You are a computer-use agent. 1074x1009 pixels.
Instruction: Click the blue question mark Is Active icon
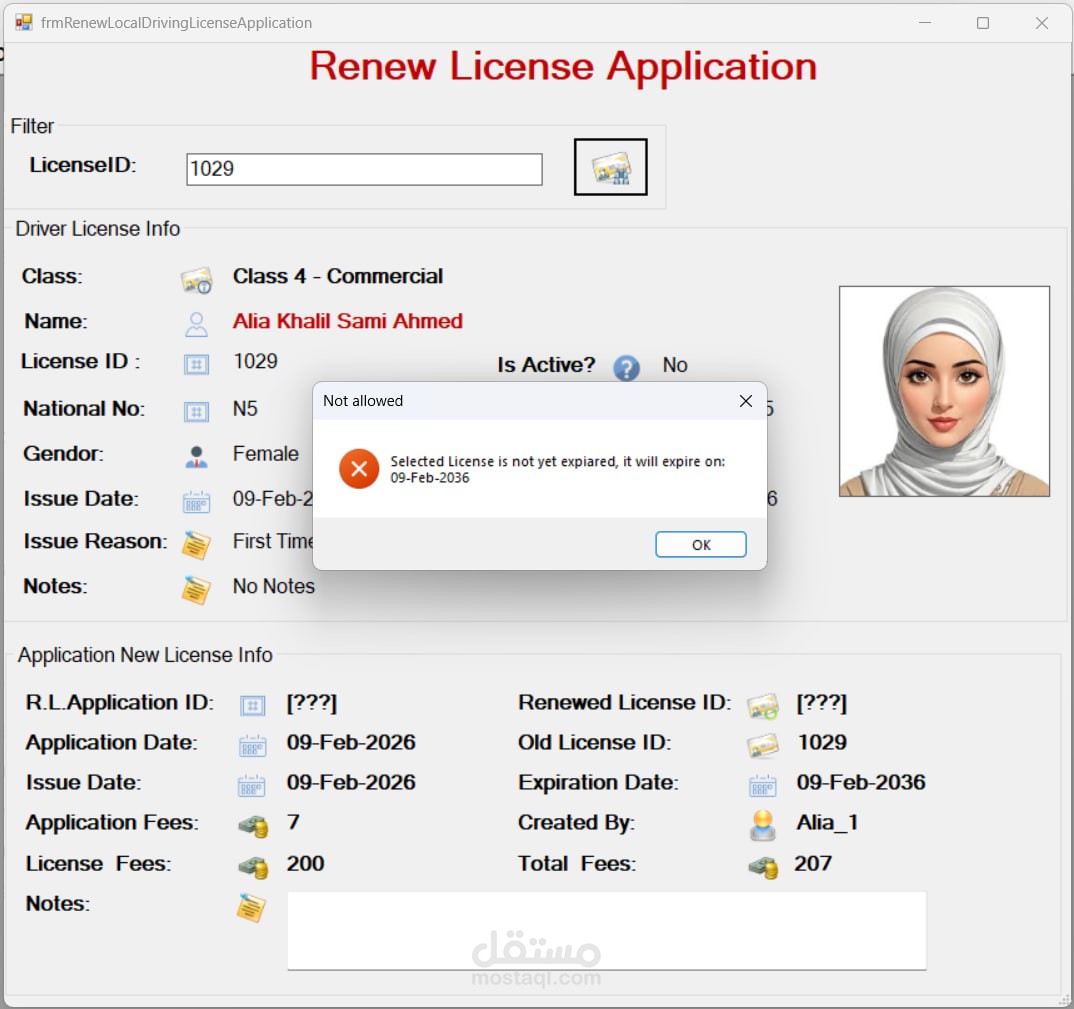(x=626, y=367)
